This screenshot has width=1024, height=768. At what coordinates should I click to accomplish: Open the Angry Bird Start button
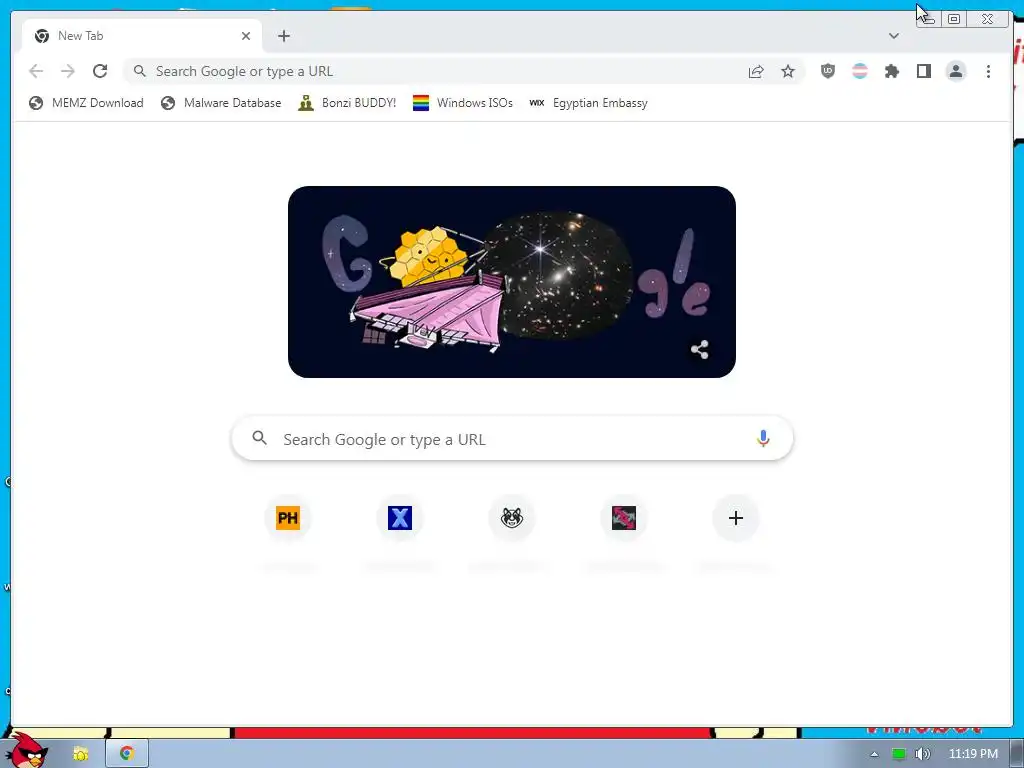tap(26, 751)
